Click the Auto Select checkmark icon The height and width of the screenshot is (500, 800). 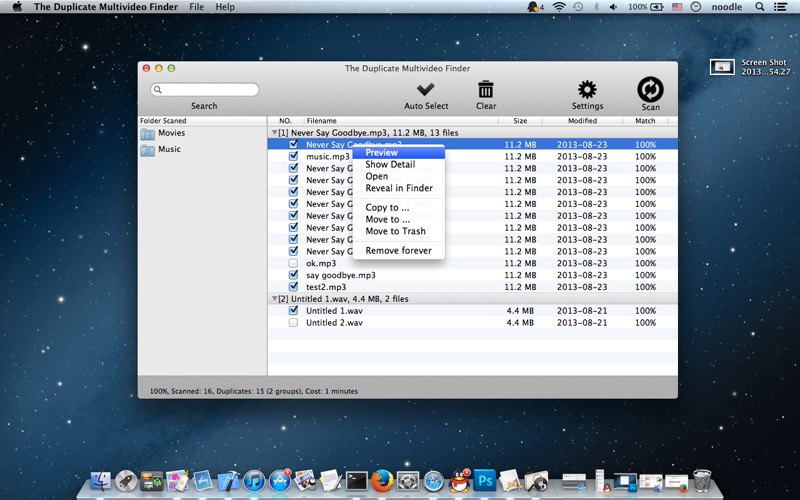point(426,90)
